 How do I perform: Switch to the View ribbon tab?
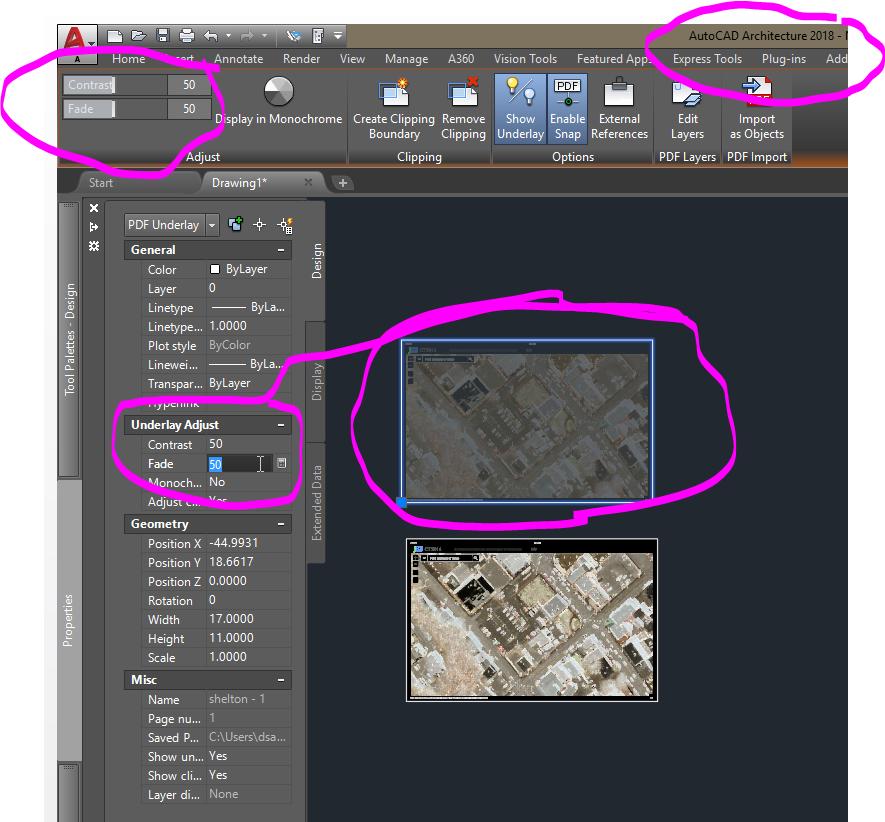353,59
